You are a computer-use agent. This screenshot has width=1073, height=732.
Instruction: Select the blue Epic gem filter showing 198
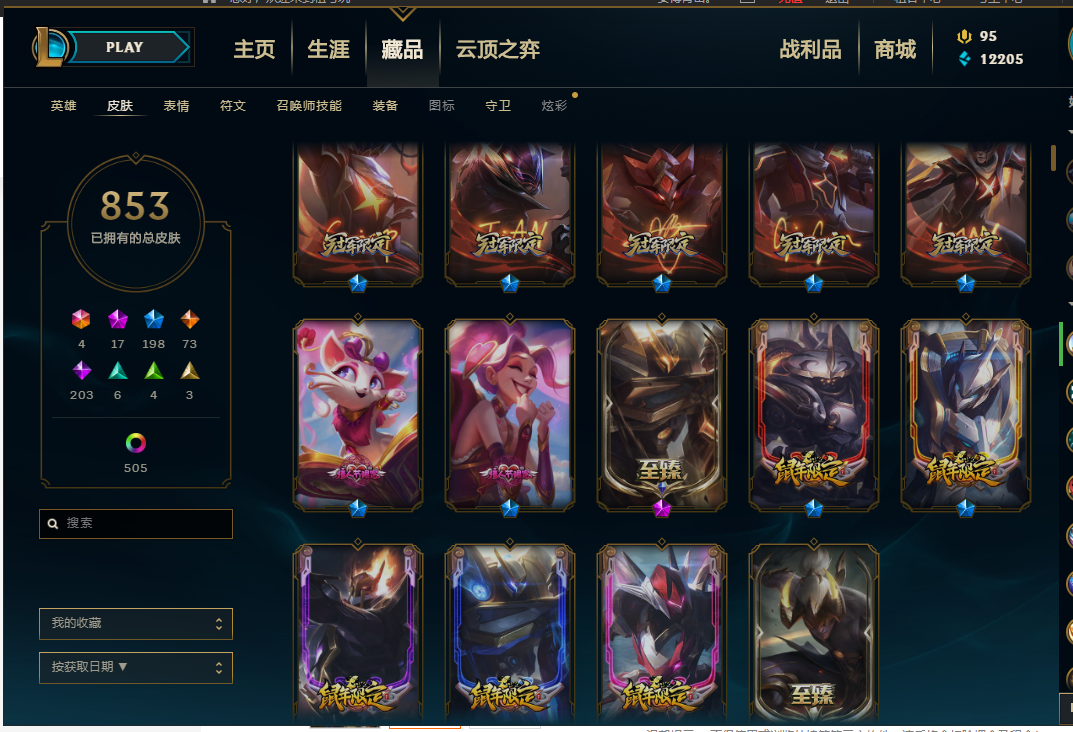click(x=154, y=319)
